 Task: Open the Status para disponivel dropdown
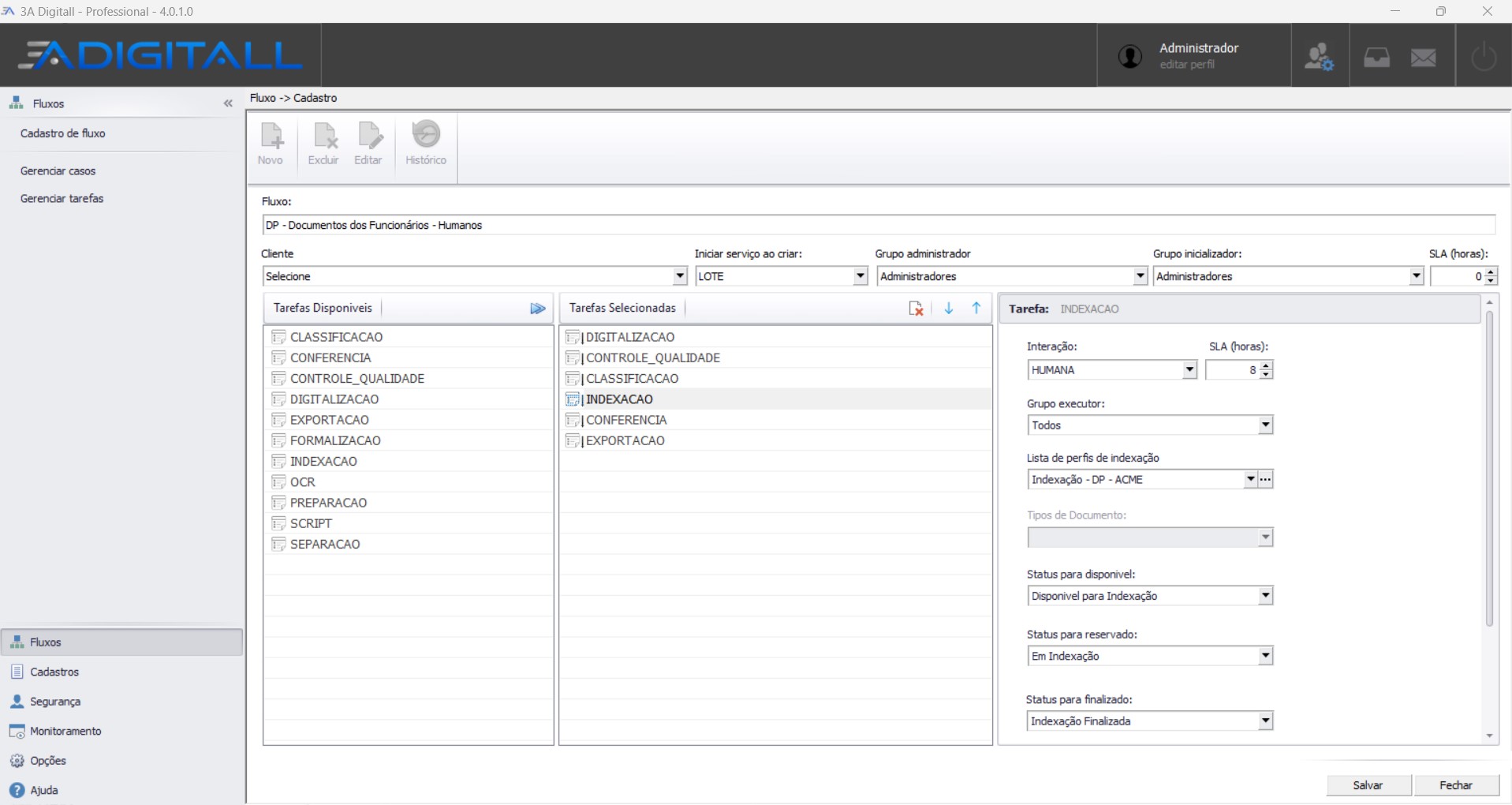coord(1265,595)
